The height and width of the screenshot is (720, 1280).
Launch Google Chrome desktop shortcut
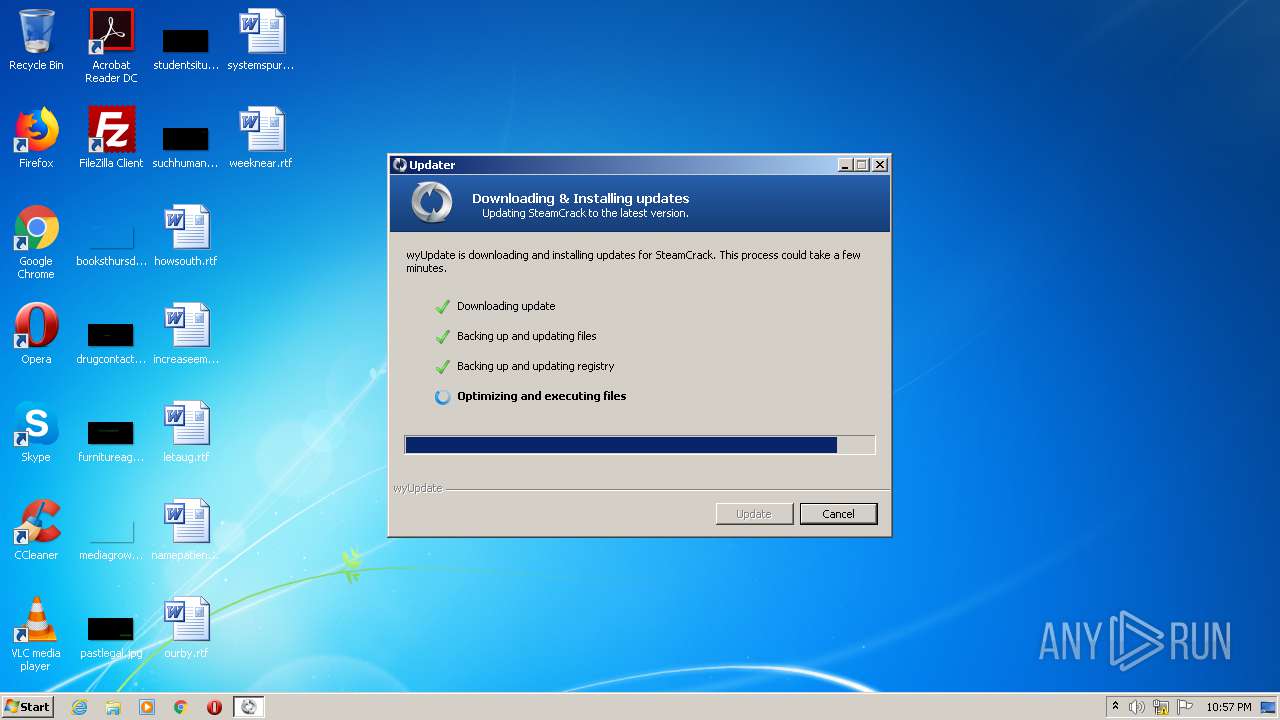point(36,242)
